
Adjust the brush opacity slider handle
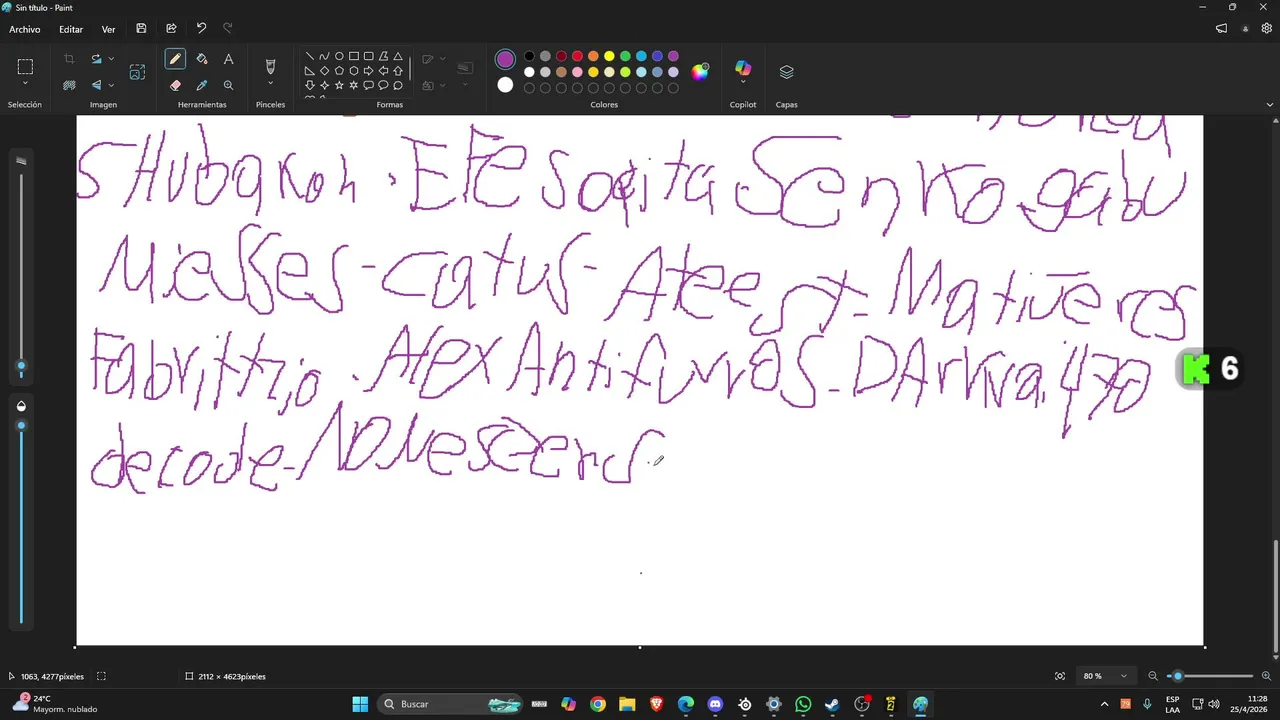21,426
